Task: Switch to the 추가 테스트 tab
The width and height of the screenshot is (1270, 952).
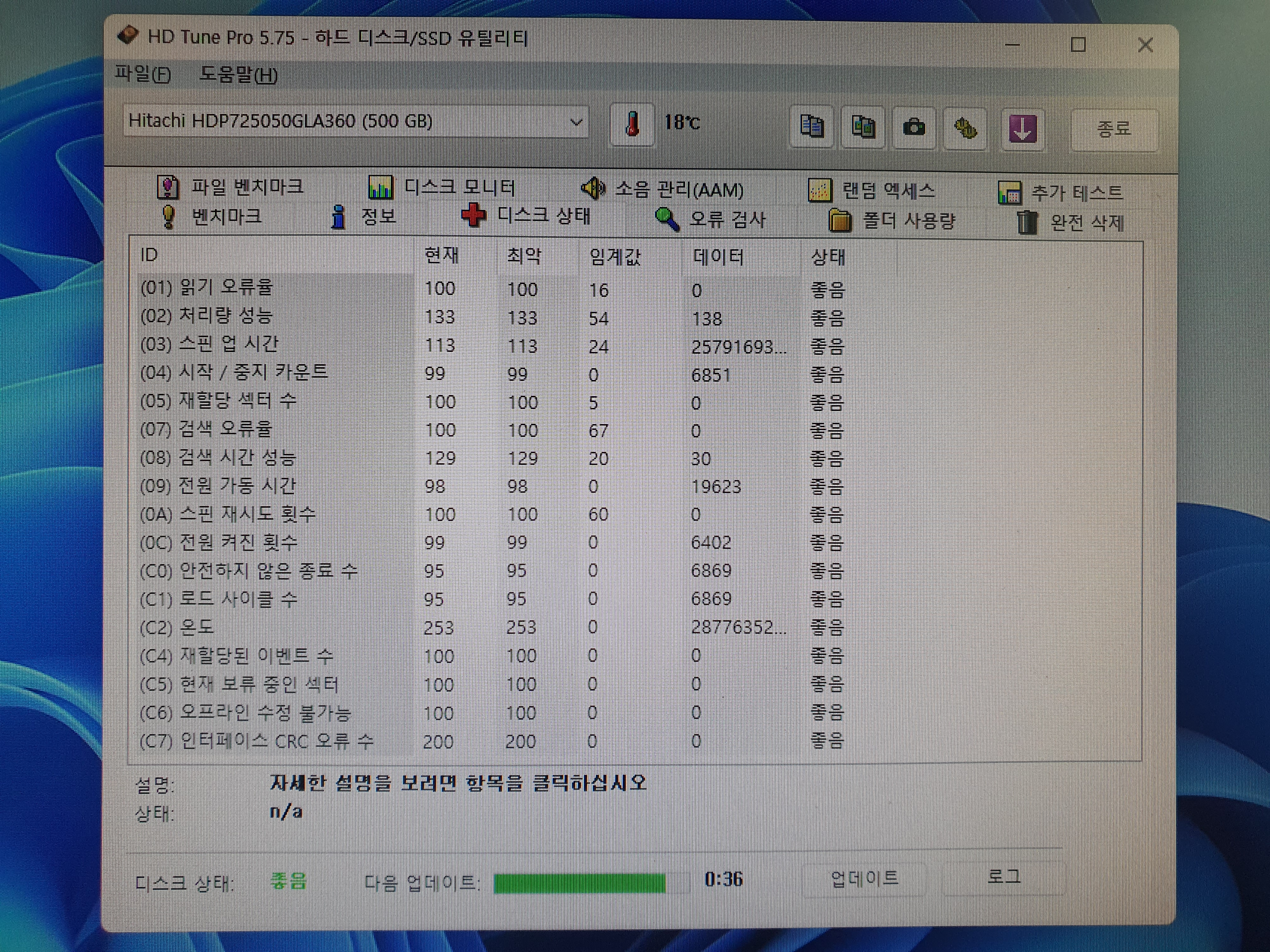Action: [x=1061, y=192]
